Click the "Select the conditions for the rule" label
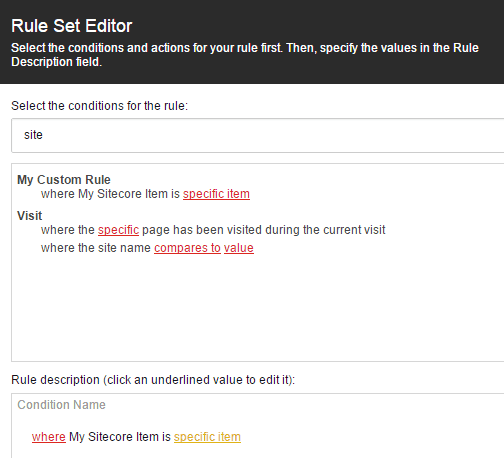This screenshot has height=458, width=504. [x=100, y=106]
